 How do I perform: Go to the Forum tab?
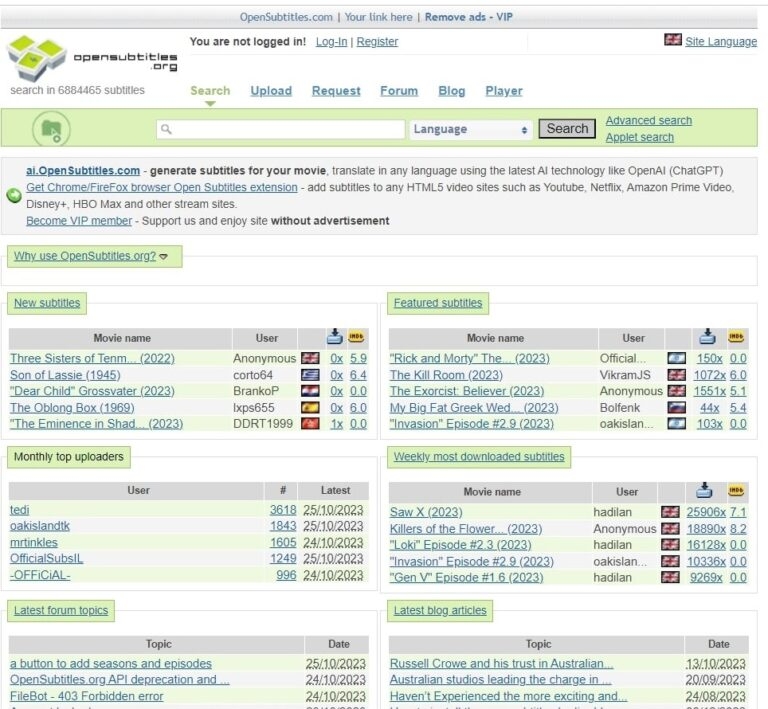[x=399, y=90]
